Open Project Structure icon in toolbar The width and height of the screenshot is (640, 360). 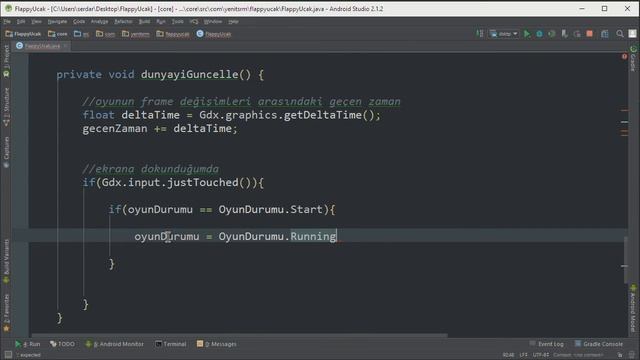(x=604, y=34)
